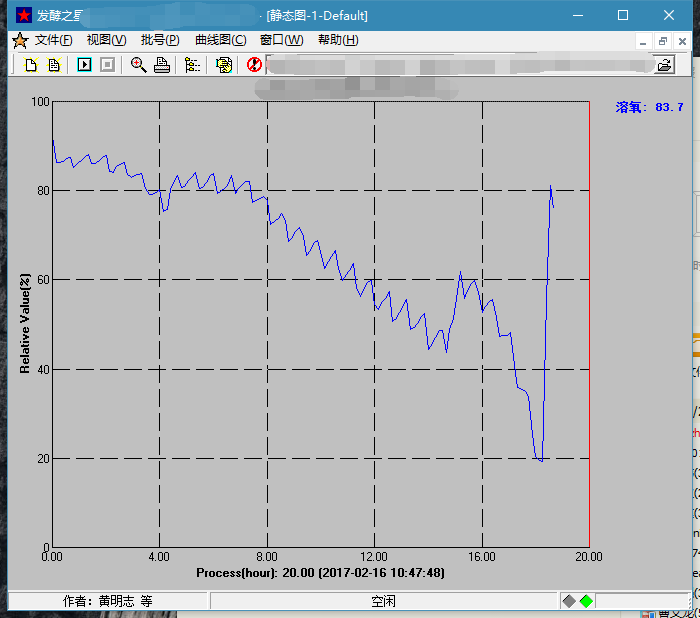Click the printer icon in toolbar

162,65
